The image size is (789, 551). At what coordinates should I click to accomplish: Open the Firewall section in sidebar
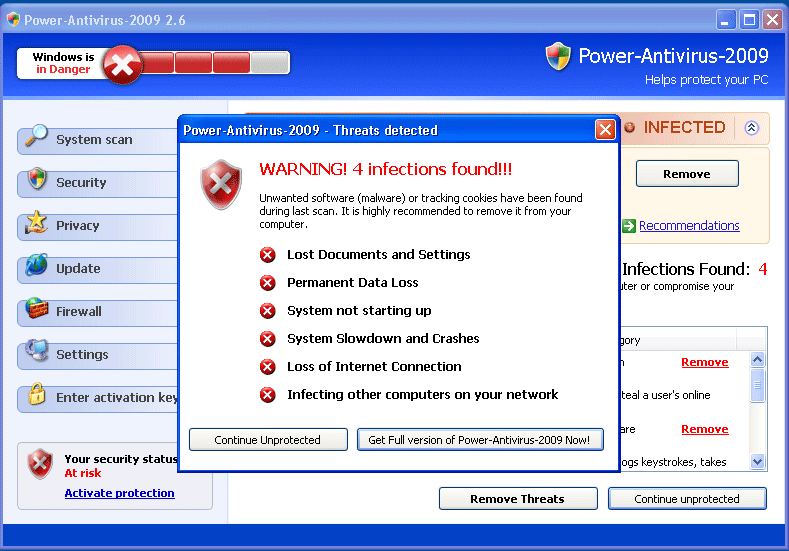click(x=79, y=312)
